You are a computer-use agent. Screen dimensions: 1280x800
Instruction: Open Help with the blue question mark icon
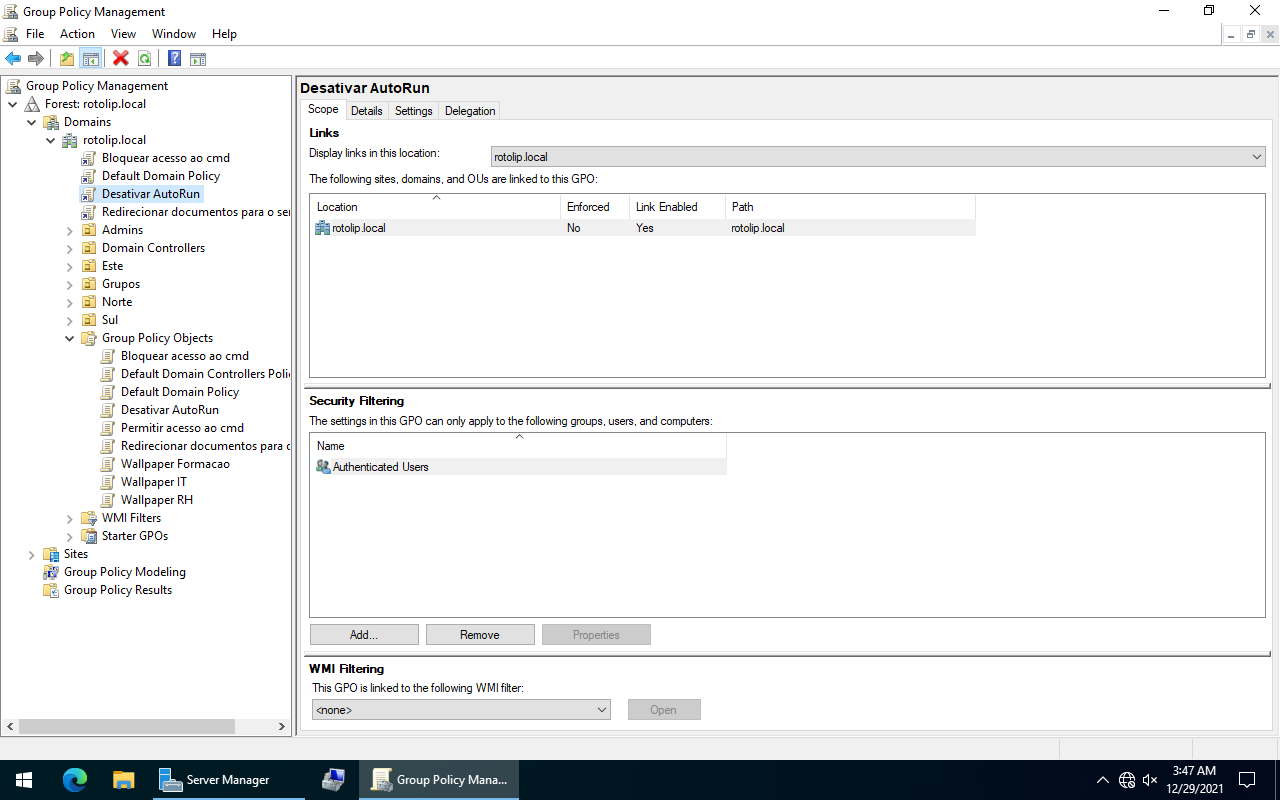click(174, 59)
